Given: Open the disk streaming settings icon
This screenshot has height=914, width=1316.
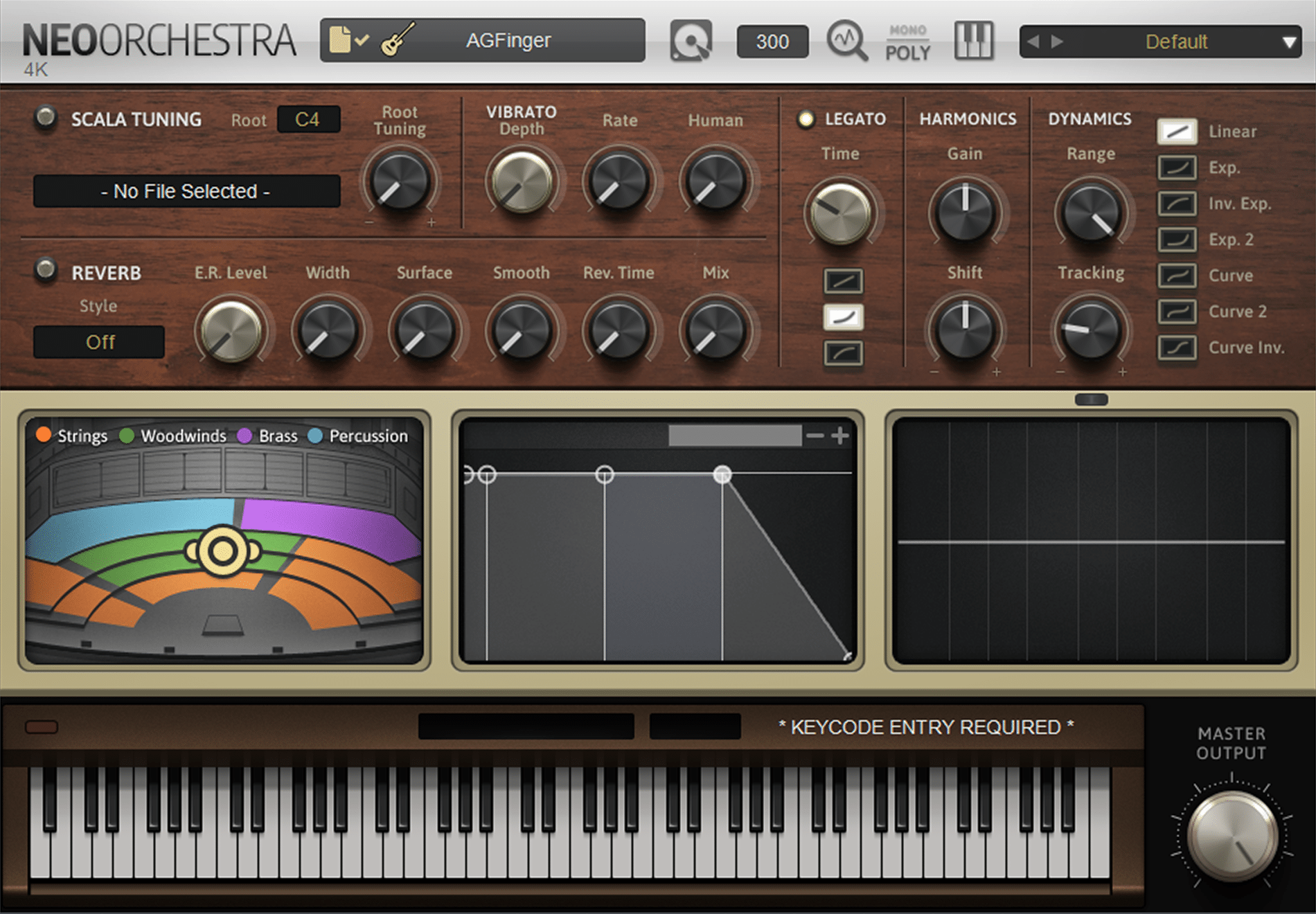Looking at the screenshot, I should (690, 39).
